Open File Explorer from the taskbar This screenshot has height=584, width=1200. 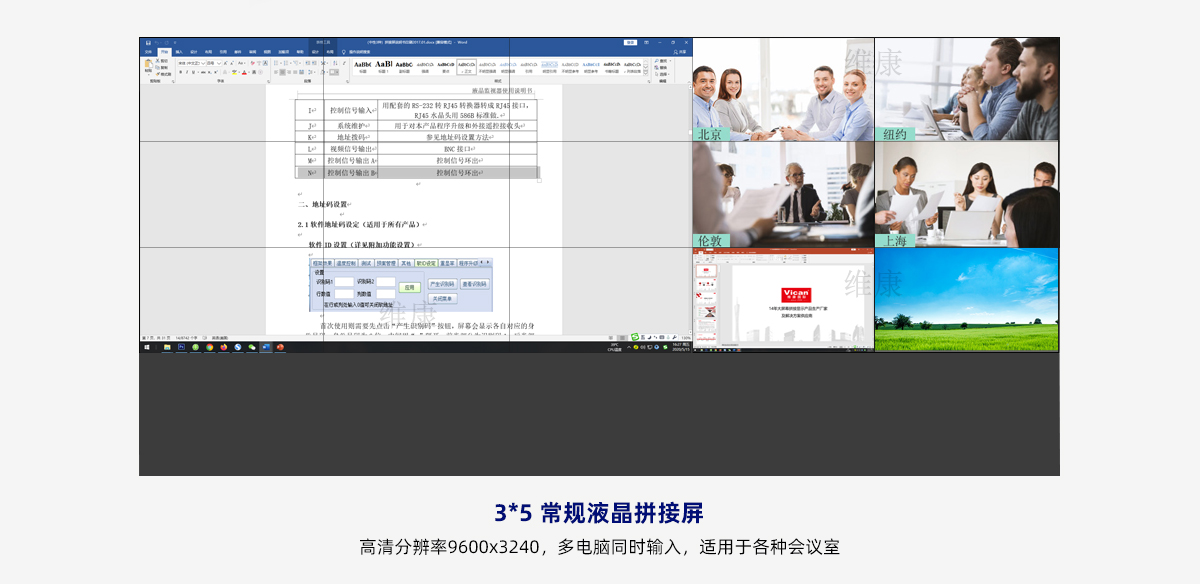click(167, 347)
